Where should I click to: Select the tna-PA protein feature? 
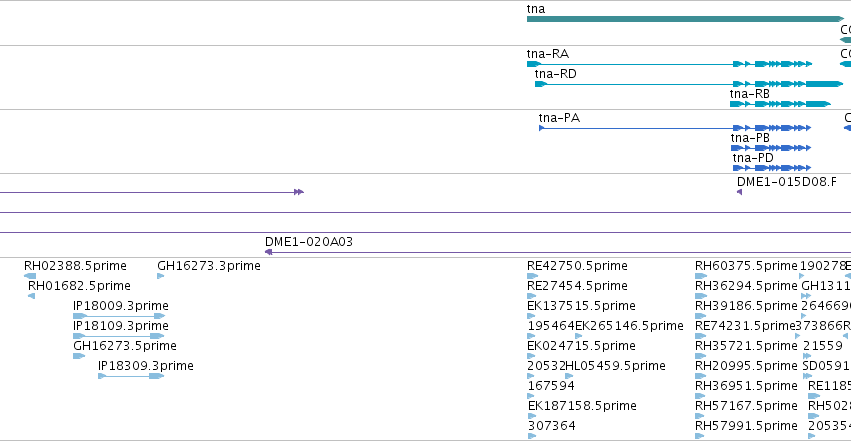coord(675,128)
